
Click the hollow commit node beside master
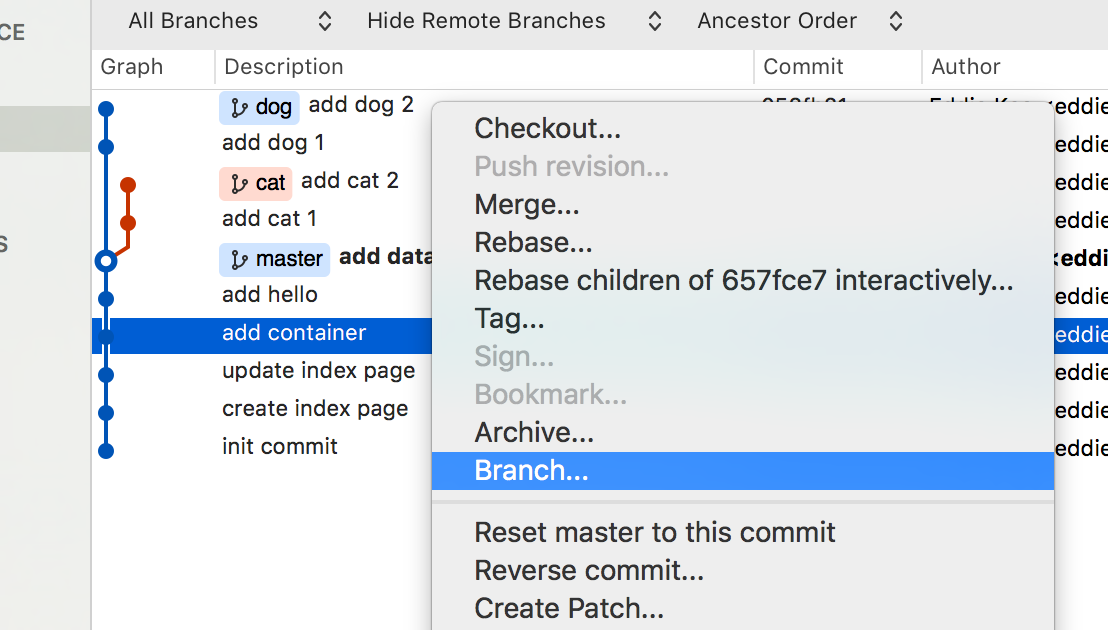click(x=106, y=259)
